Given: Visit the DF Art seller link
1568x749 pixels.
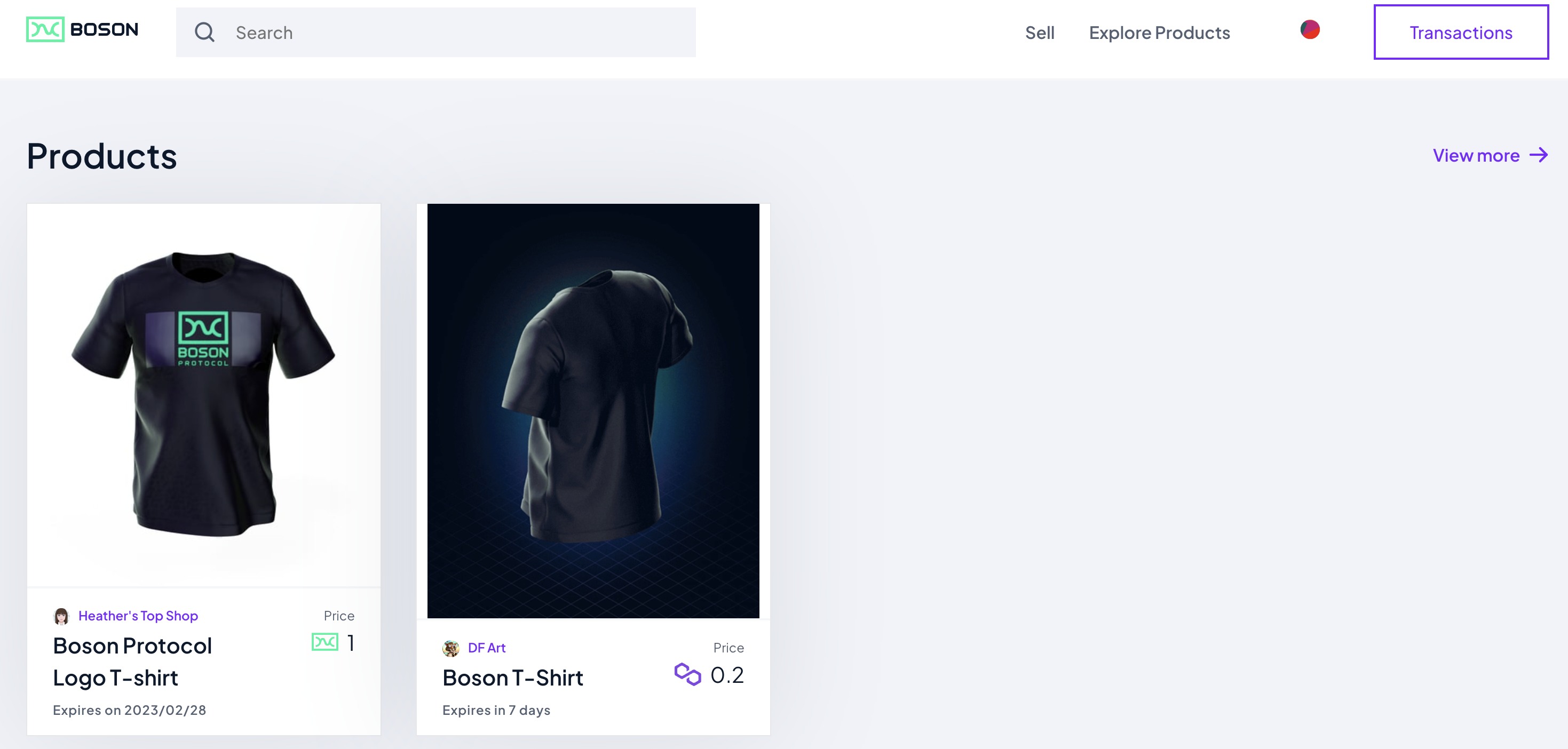Looking at the screenshot, I should coord(486,648).
